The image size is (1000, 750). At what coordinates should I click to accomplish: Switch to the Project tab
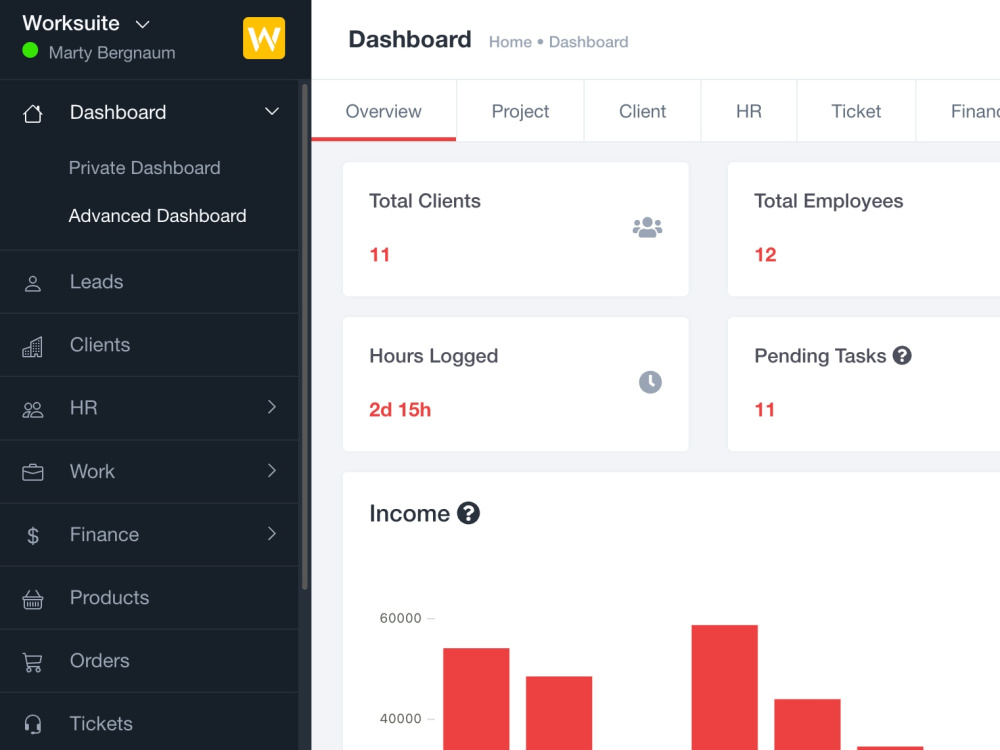tap(520, 111)
